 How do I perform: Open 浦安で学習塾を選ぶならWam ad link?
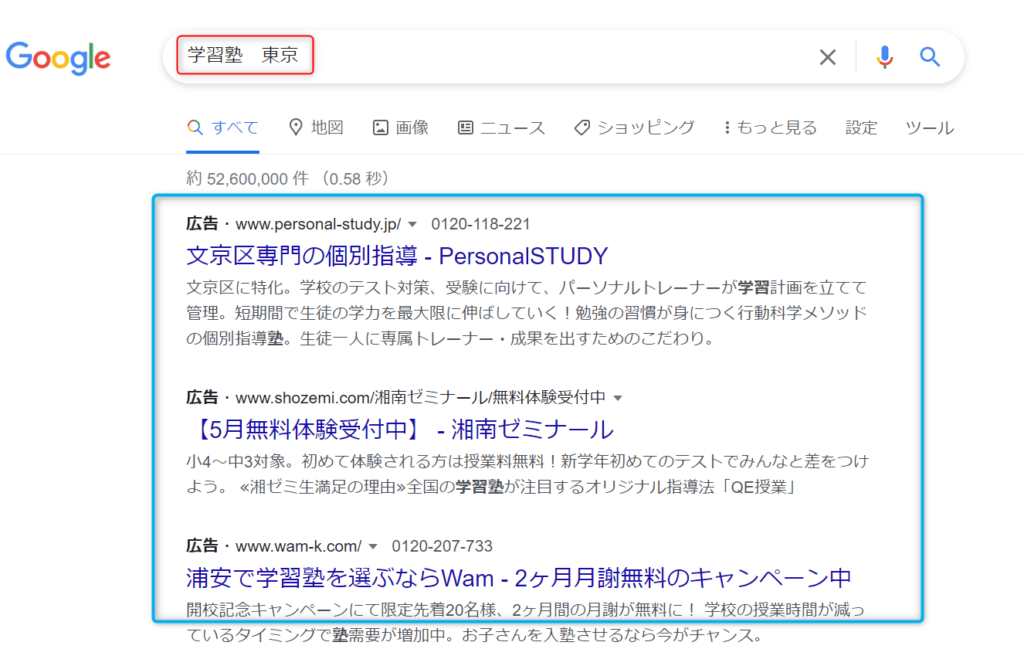tap(519, 578)
